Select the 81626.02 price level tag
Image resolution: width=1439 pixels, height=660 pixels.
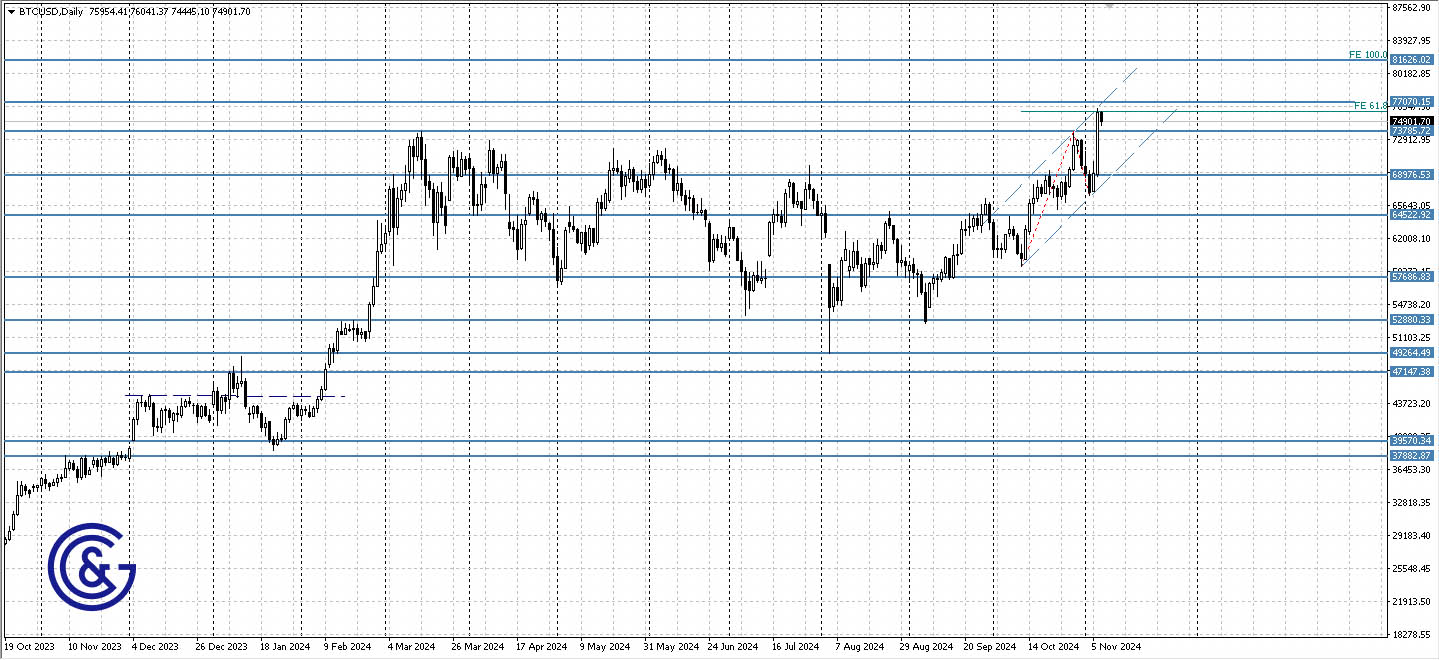[x=1412, y=60]
